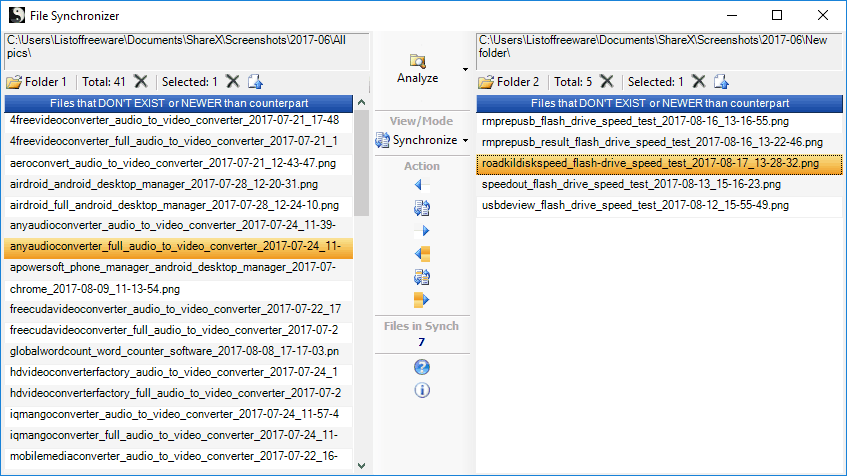Viewport: 847px width, 476px height.
Task: Select anyaudioconverter_audio_to_video_converter file
Action: pos(178,225)
